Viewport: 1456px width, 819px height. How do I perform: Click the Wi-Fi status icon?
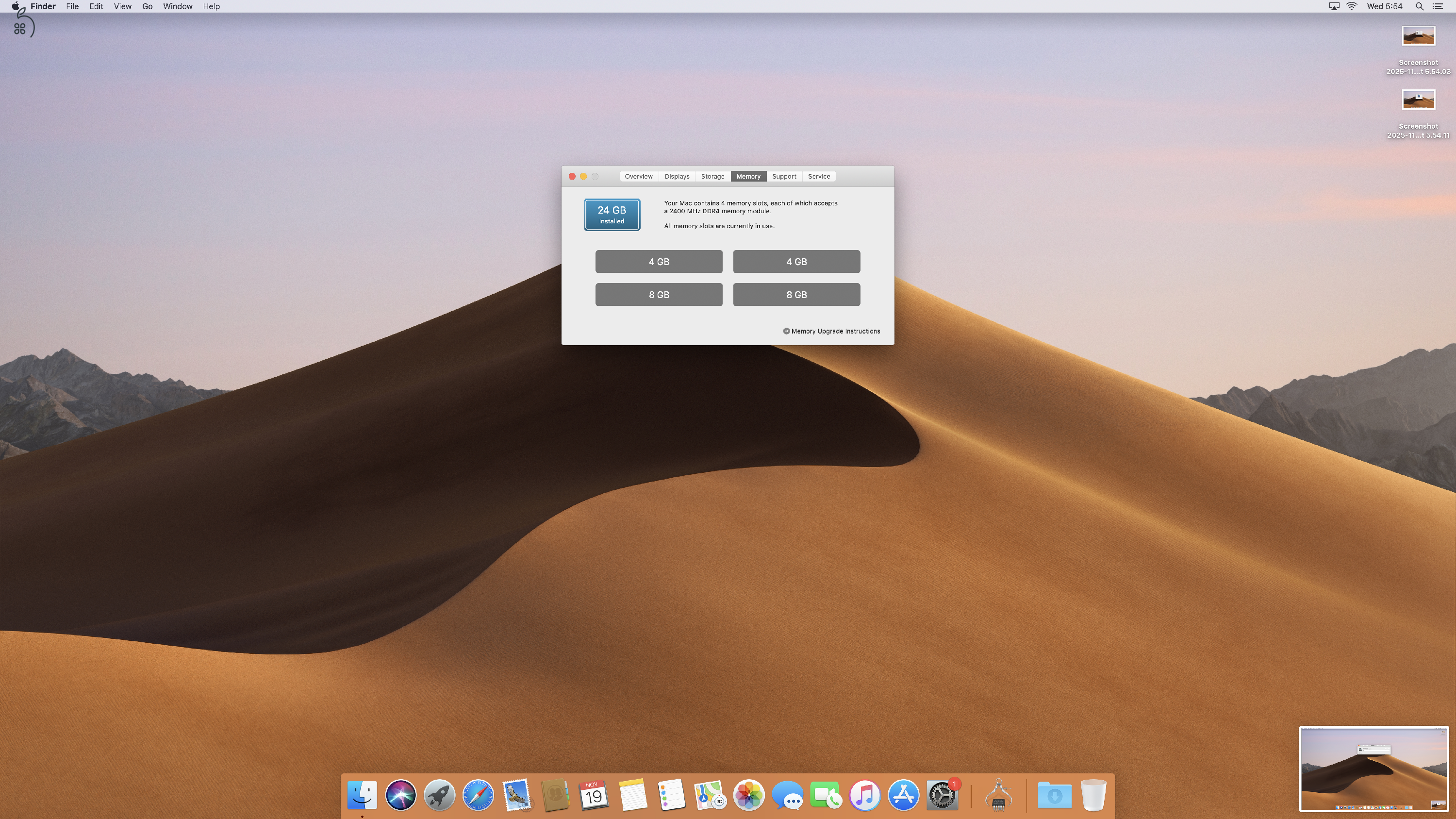[x=1352, y=6]
